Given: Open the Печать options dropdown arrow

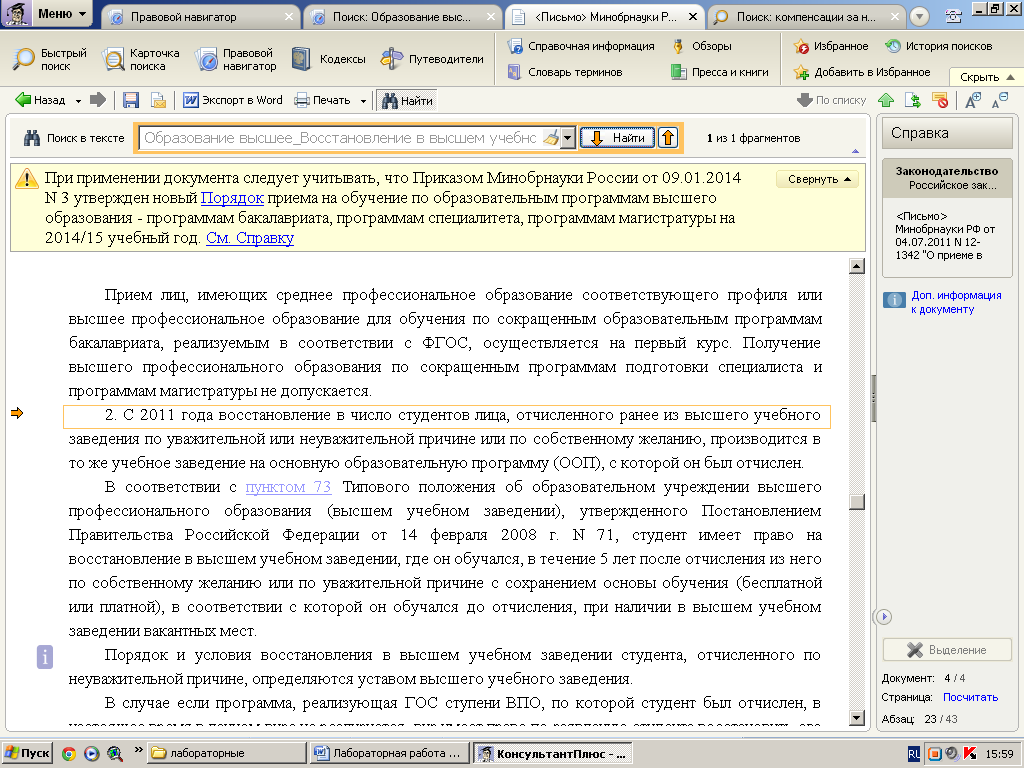Looking at the screenshot, I should point(363,101).
